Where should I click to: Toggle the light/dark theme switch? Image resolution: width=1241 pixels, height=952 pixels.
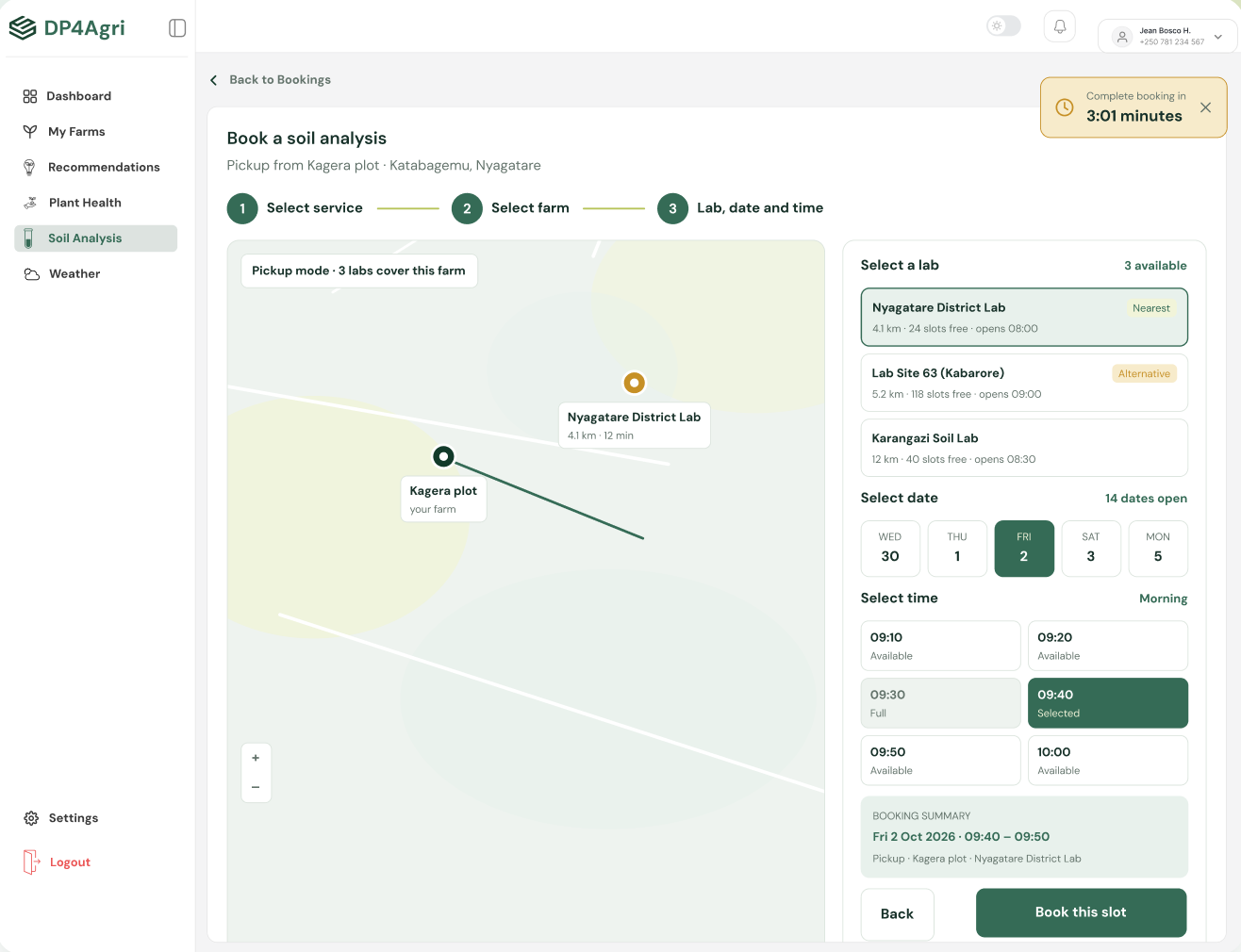1003,25
